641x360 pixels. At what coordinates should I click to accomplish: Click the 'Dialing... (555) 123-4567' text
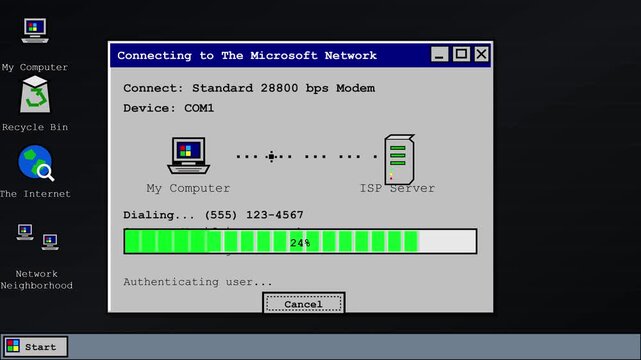(x=213, y=215)
